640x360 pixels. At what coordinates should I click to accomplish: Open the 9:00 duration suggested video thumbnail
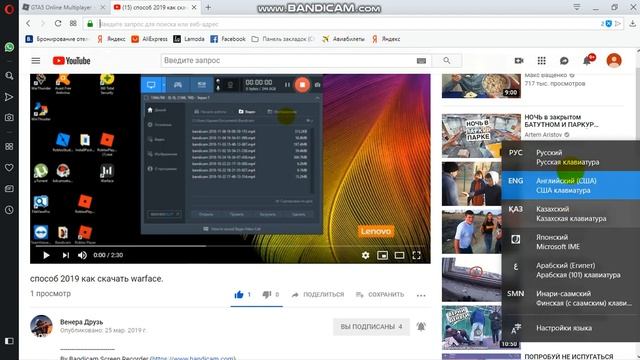tap(481, 86)
